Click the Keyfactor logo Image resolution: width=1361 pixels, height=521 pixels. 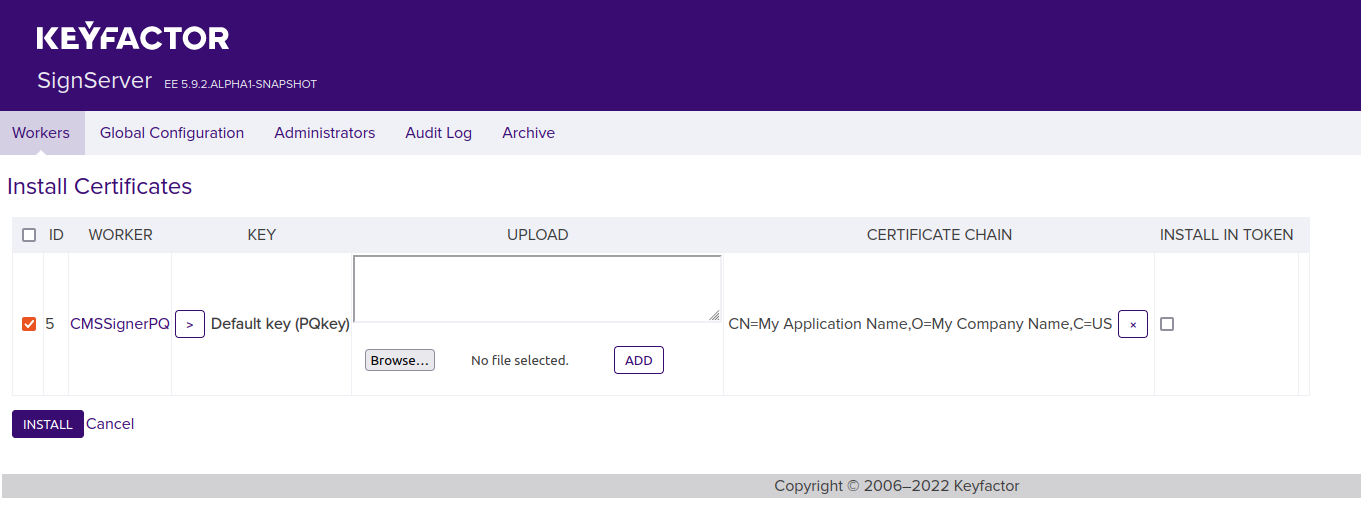coord(133,38)
